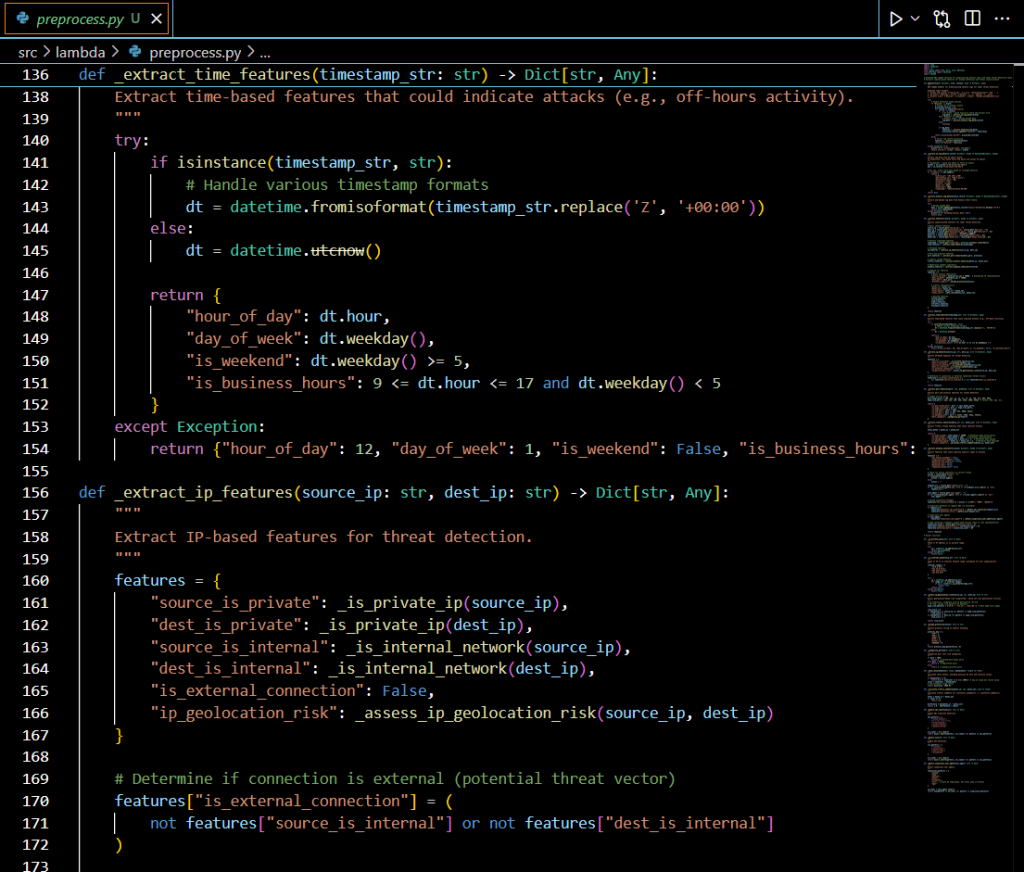Click the preprocess.py breadcrumb item

pyautogui.click(x=194, y=52)
